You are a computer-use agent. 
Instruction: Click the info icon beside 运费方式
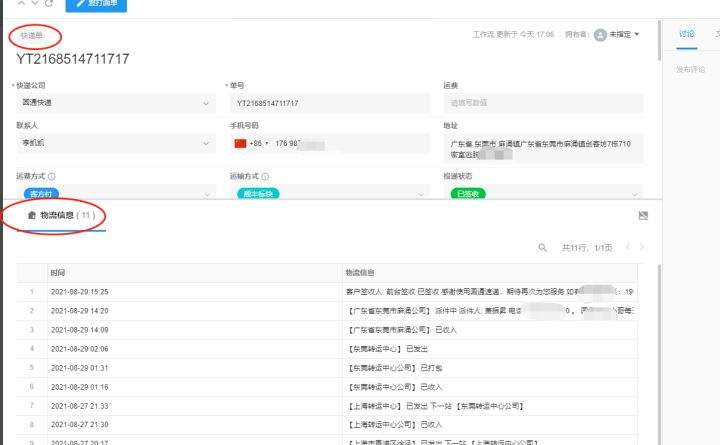point(51,176)
